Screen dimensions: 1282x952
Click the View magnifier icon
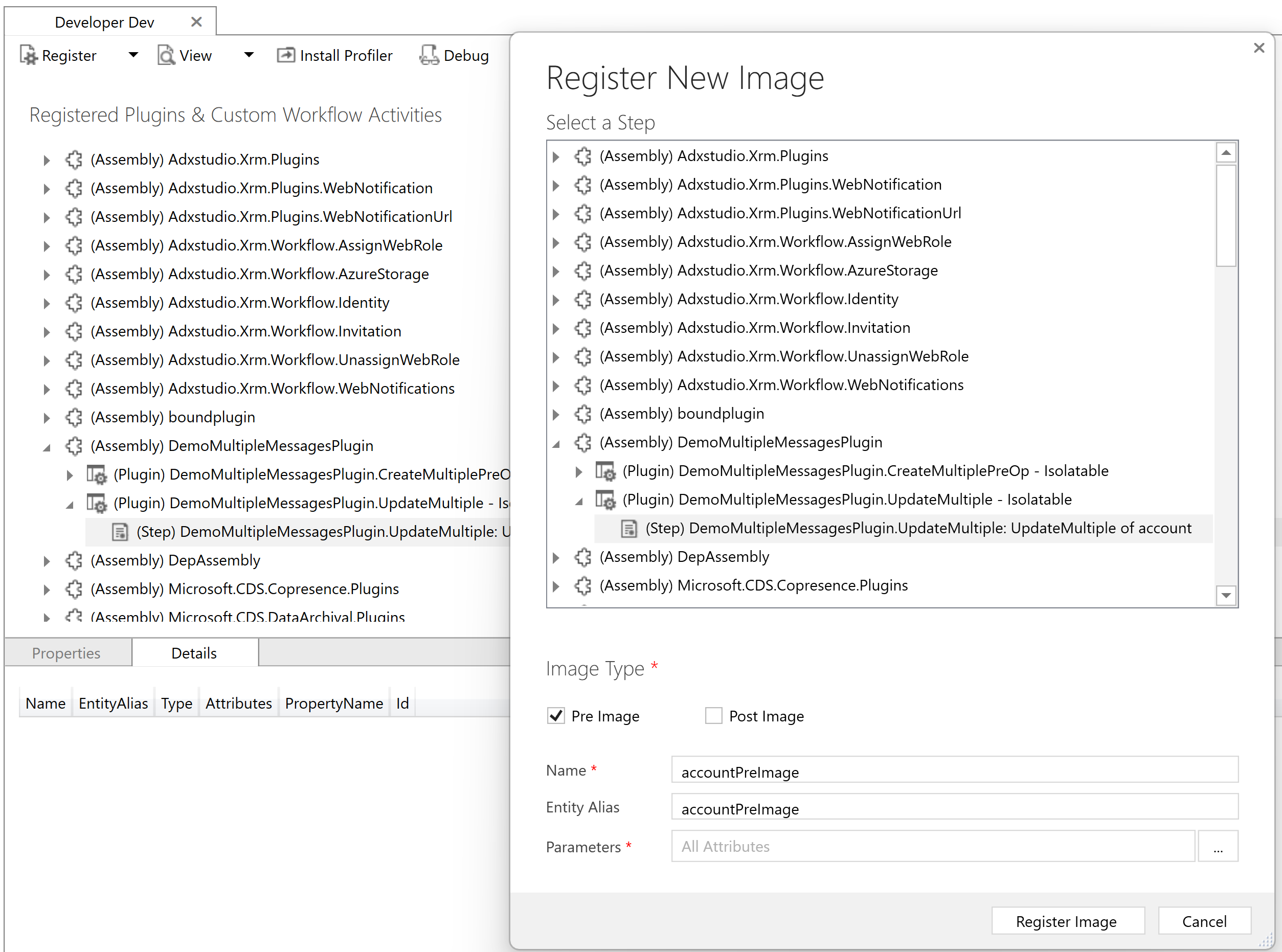(166, 55)
